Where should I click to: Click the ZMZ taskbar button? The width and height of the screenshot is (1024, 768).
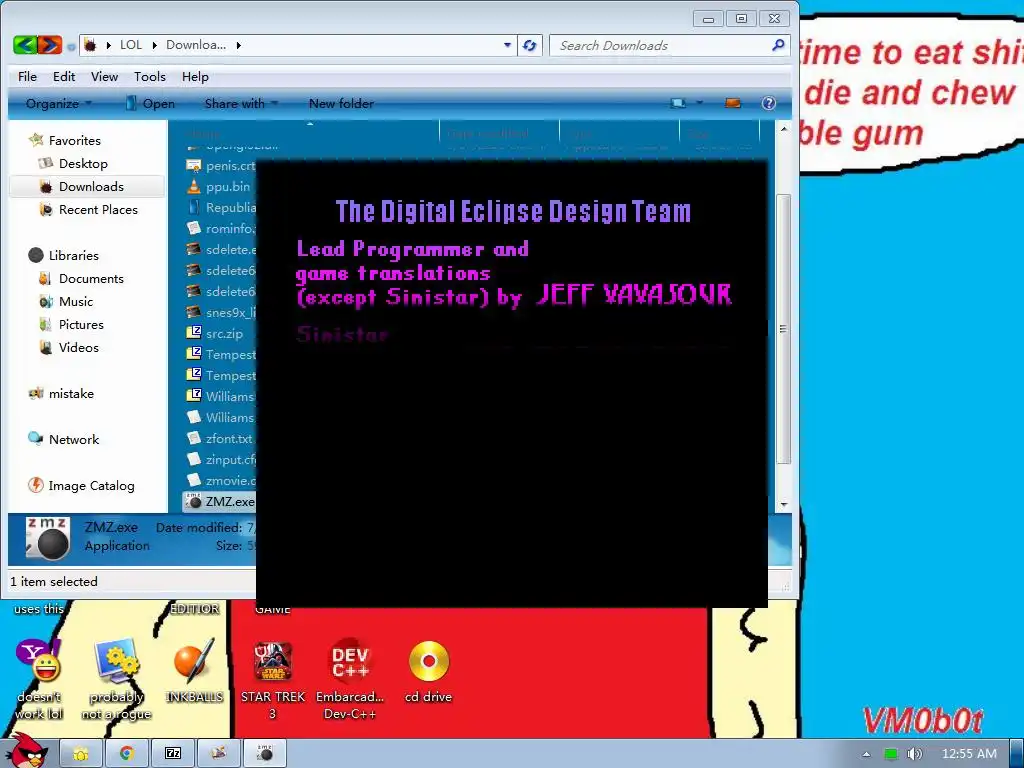[x=264, y=754]
